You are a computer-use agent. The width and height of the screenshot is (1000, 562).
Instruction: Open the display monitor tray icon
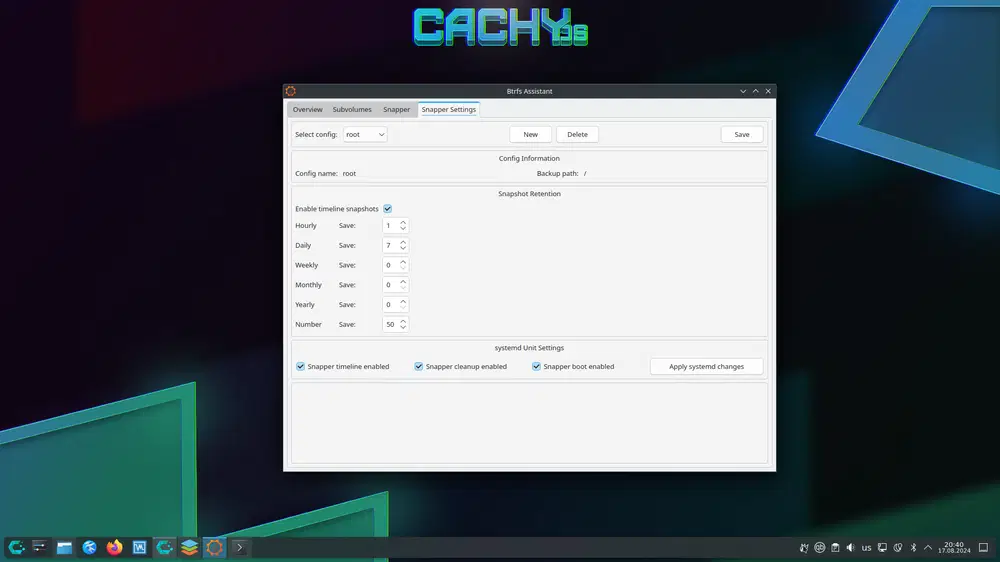tap(882, 548)
